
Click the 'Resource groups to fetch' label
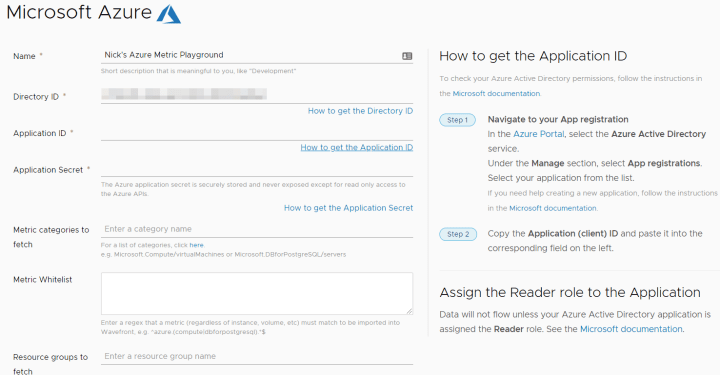click(50, 364)
